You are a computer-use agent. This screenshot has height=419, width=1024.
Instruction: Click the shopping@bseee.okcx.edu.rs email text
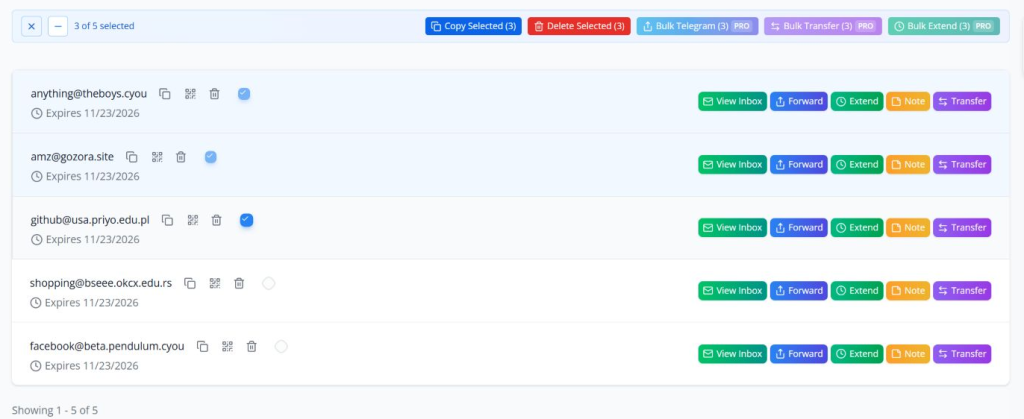pos(101,283)
